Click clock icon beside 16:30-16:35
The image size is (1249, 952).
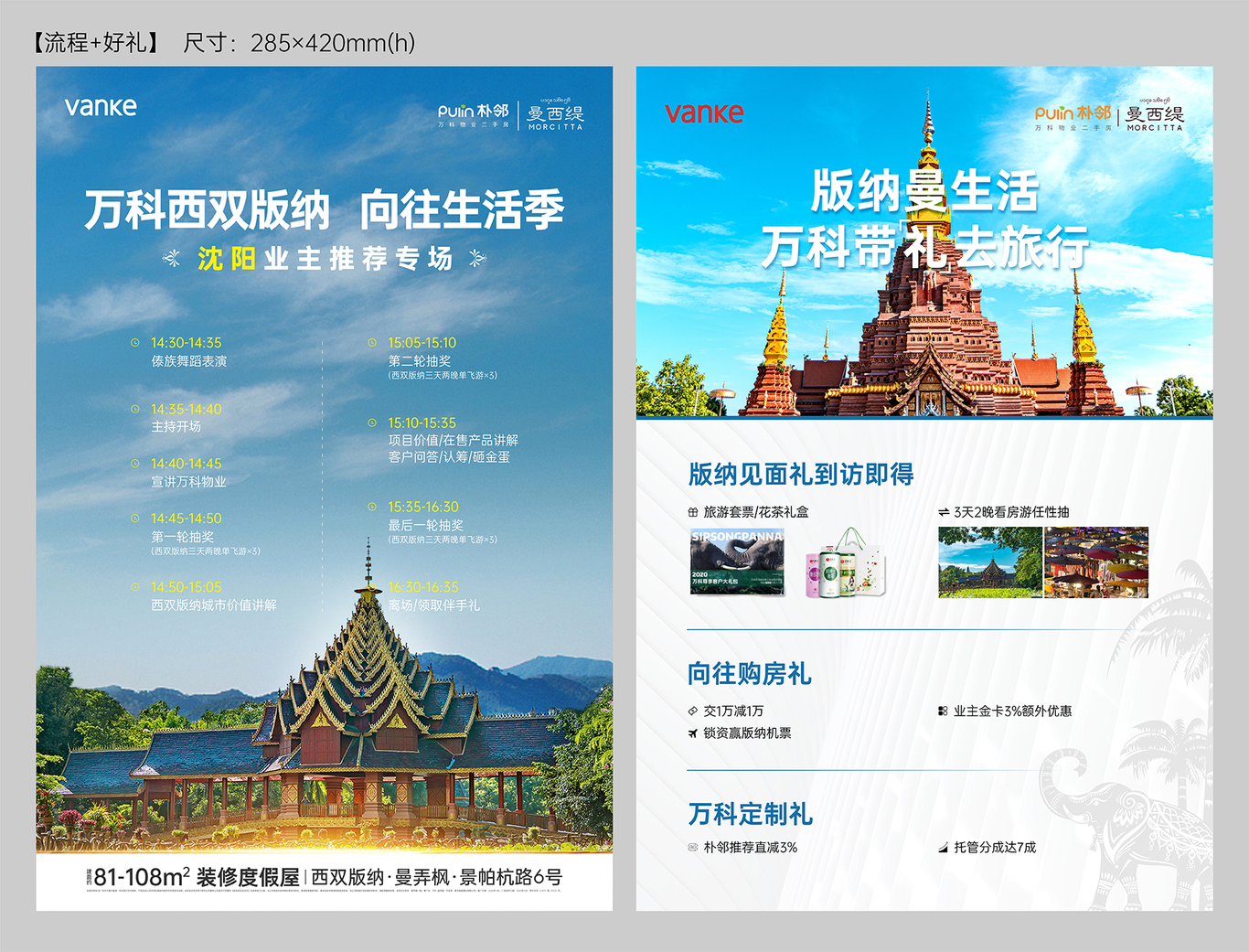click(x=372, y=587)
